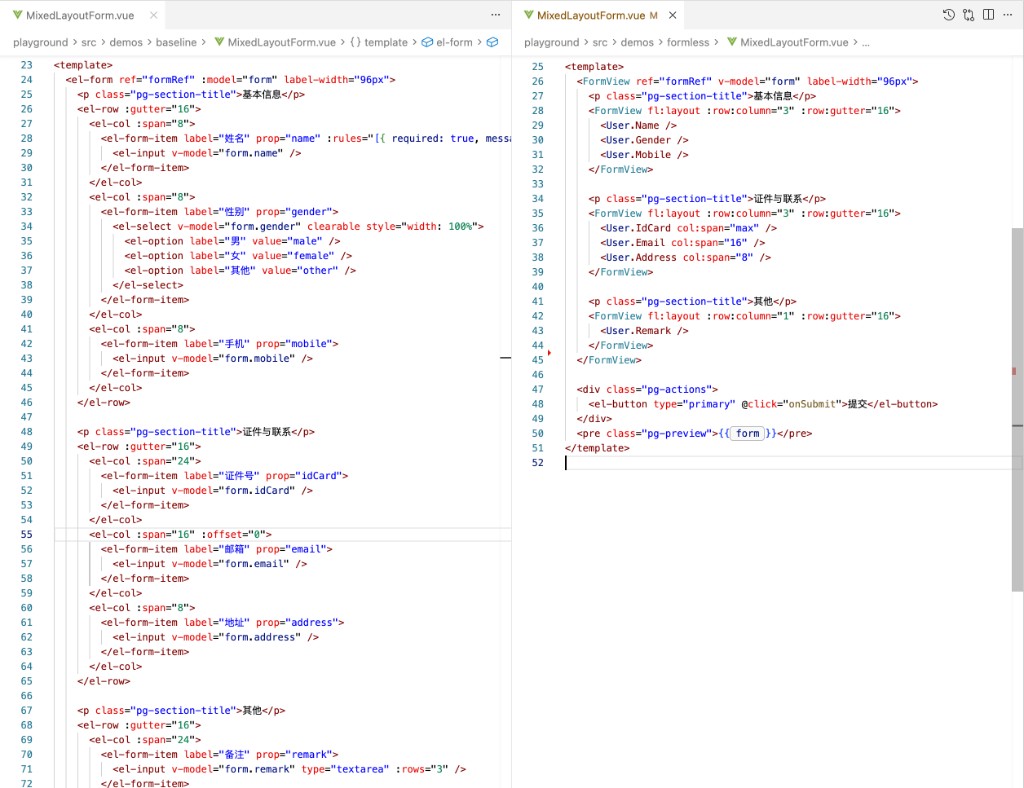Click Vue file icon on right tab

click(x=528, y=15)
